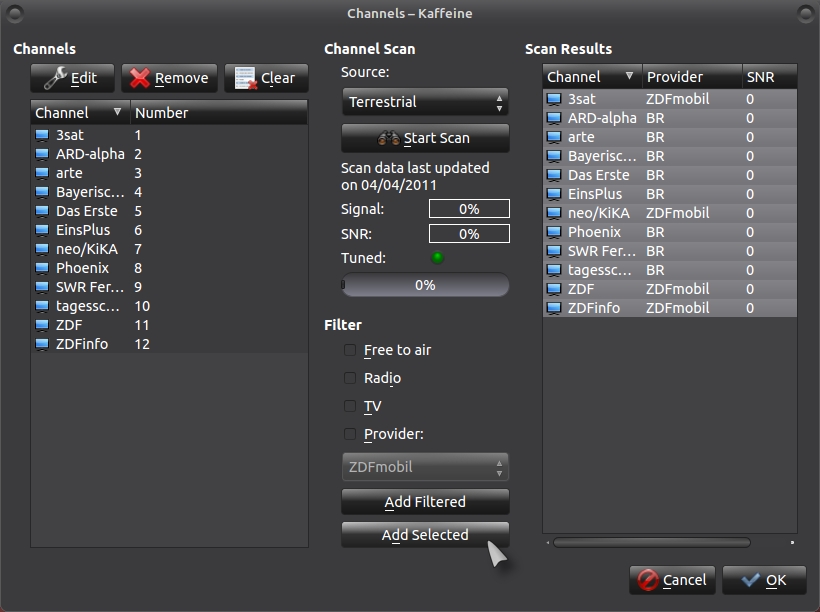Open the Terrestrial source dropdown
Screen dimensions: 820x612
click(425, 102)
